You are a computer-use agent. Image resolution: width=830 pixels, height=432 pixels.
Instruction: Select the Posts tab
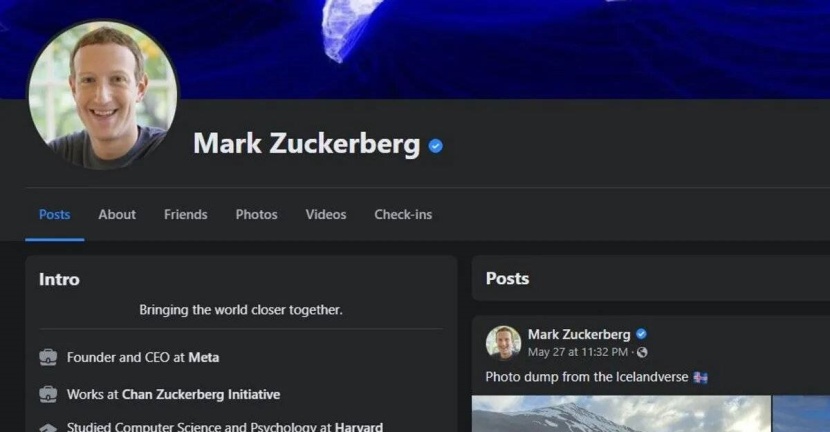pos(55,214)
